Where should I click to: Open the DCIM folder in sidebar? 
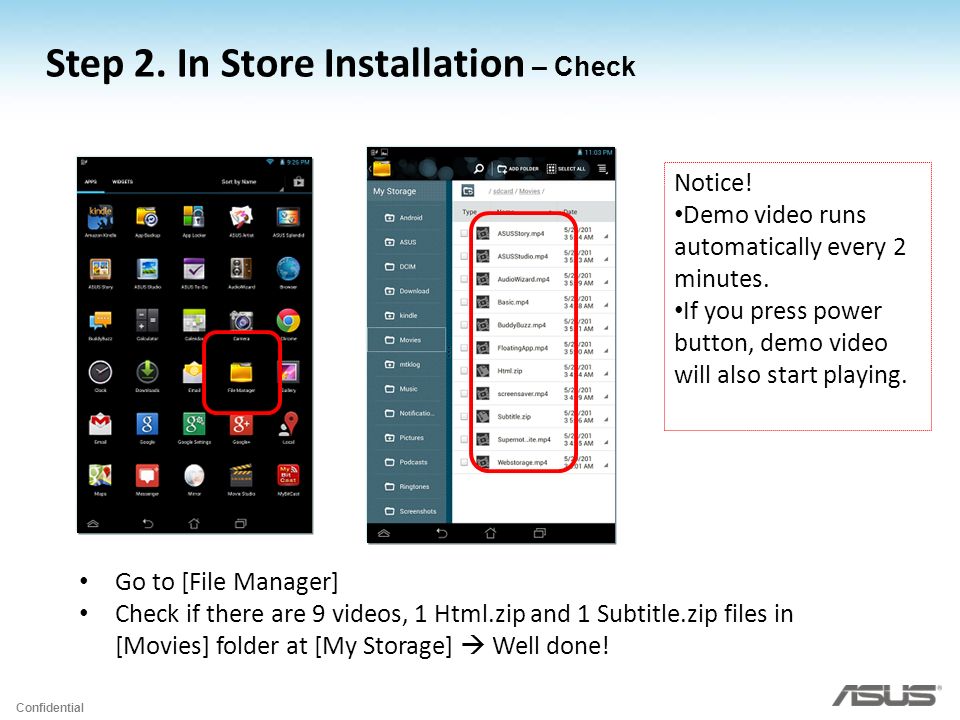pos(407,266)
